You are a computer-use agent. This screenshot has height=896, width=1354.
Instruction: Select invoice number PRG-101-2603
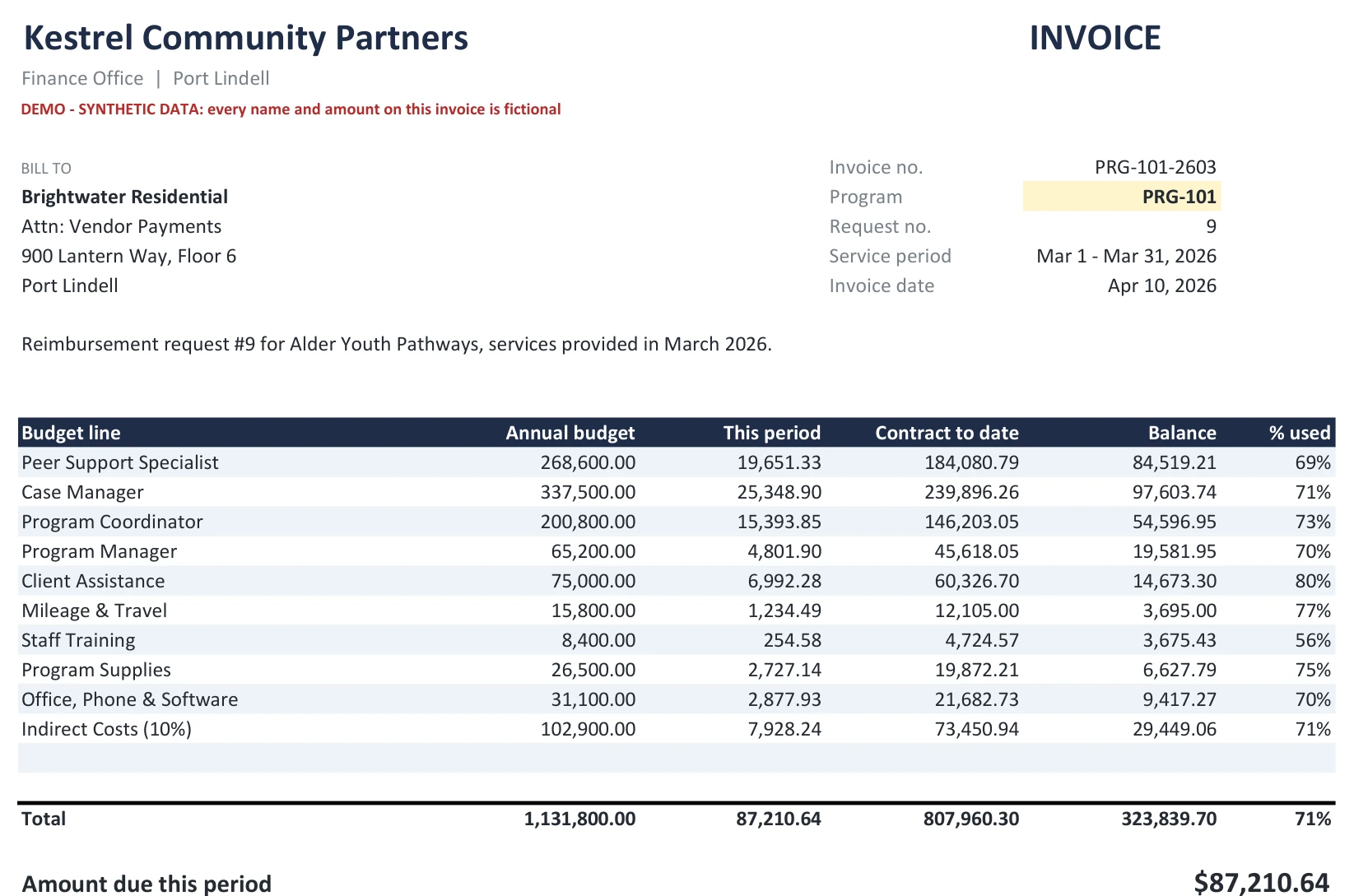1155,167
